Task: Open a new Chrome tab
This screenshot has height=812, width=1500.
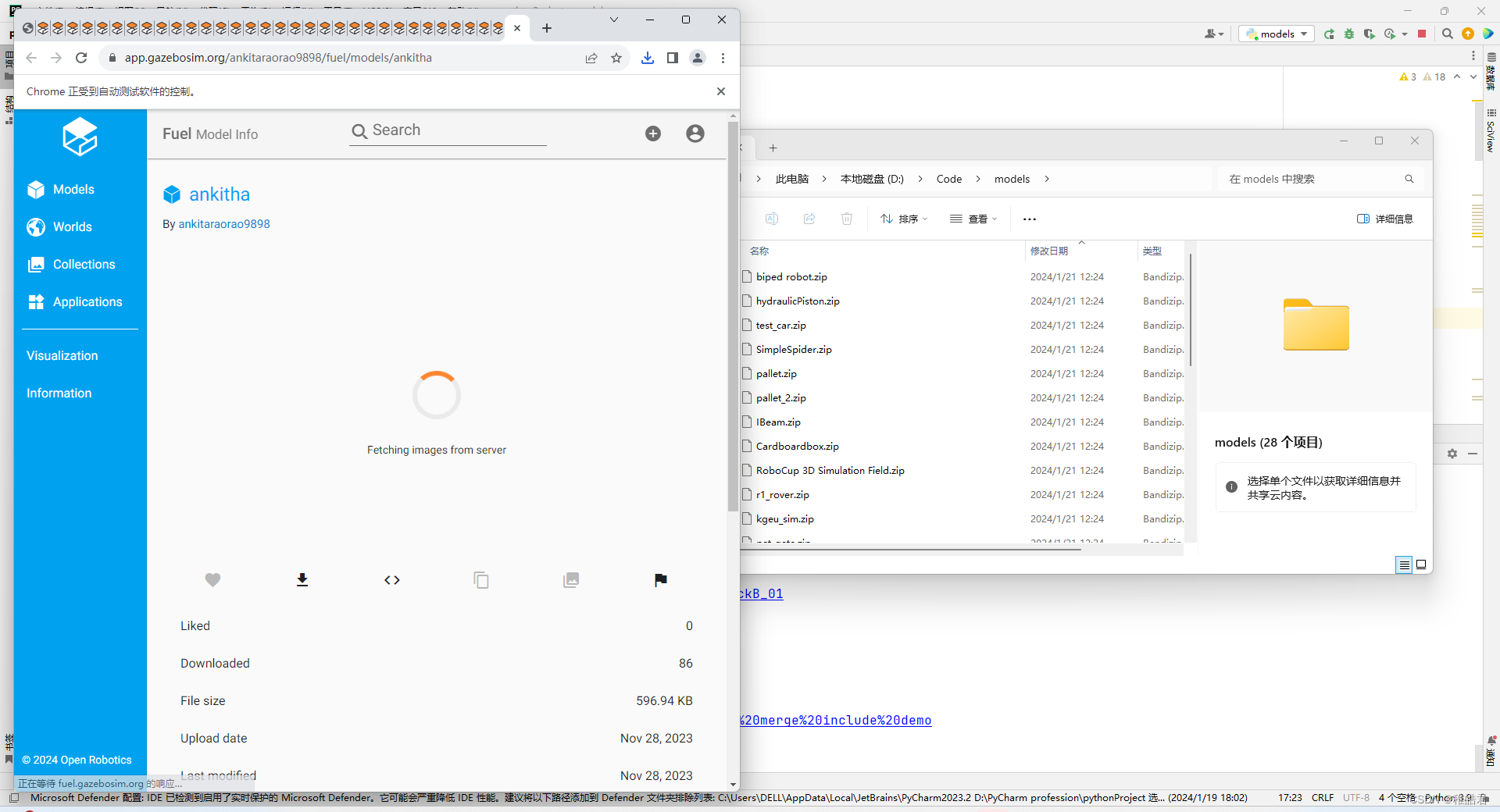Action: (547, 29)
